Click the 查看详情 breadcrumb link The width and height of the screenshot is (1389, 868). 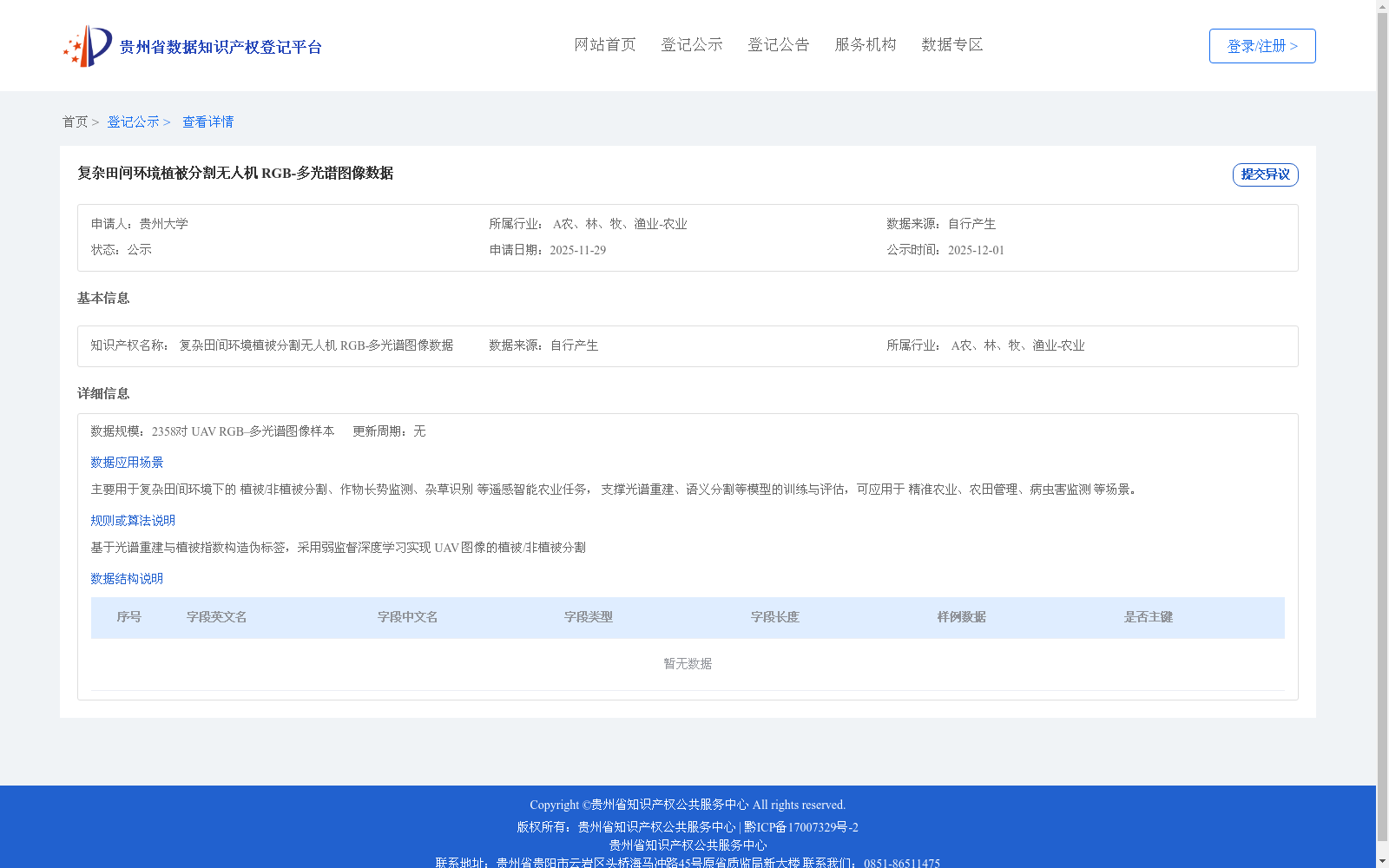click(x=207, y=122)
